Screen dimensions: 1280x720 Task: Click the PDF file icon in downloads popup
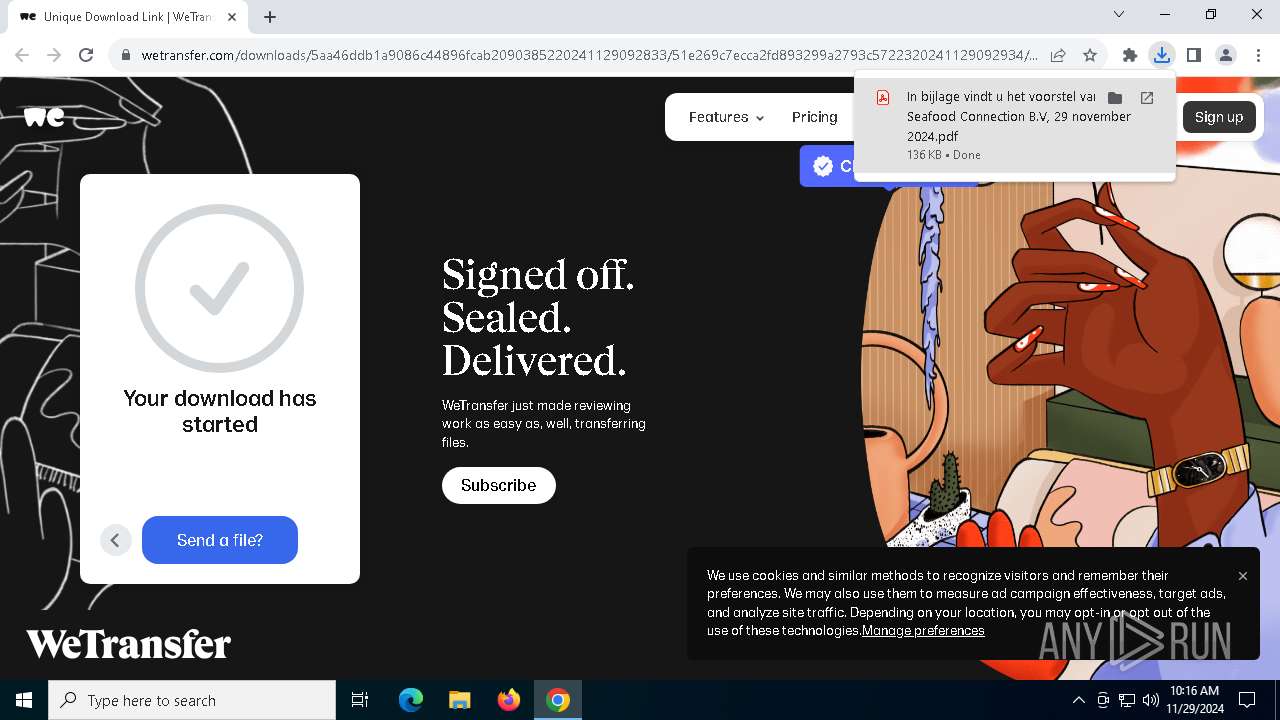[883, 98]
